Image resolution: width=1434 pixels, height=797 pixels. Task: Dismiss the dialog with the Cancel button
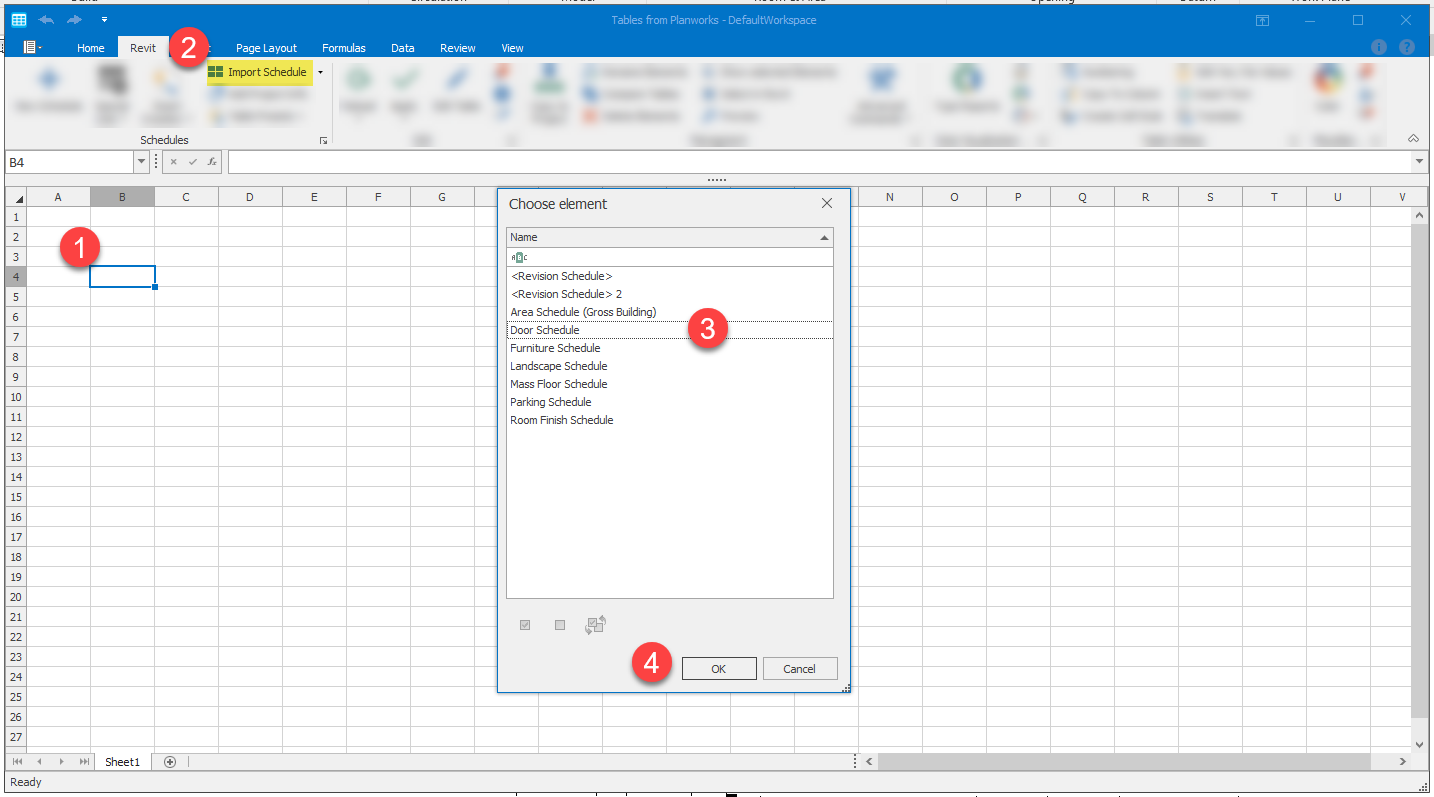(800, 668)
